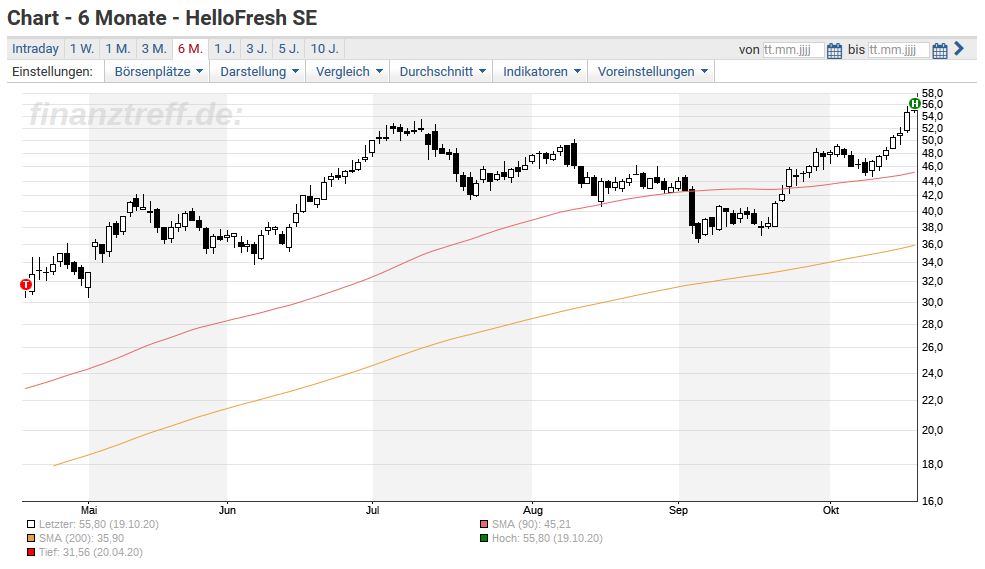Expand the Börsenplätze dropdown
The width and height of the screenshot is (985, 569).
coord(158,72)
